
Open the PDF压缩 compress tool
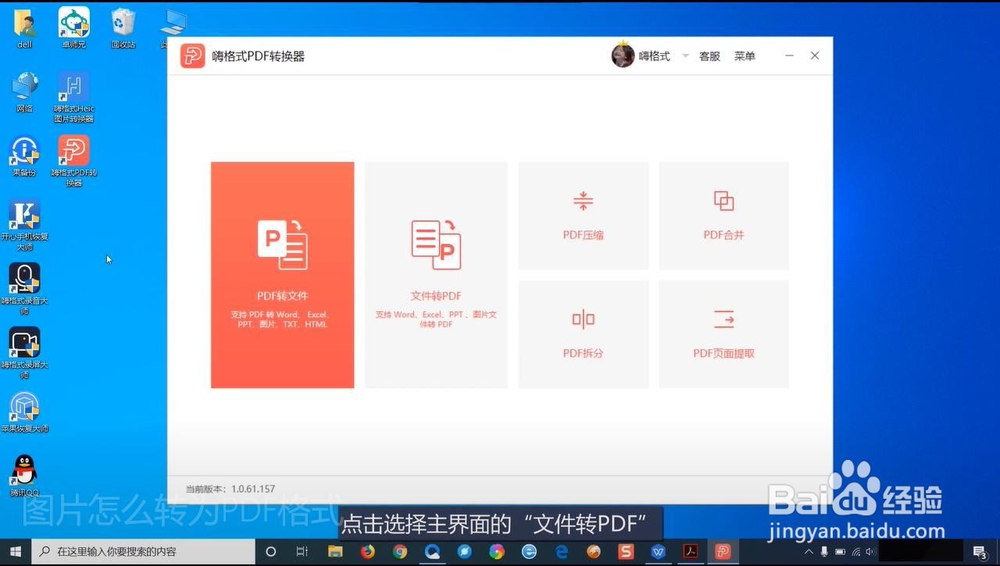583,216
